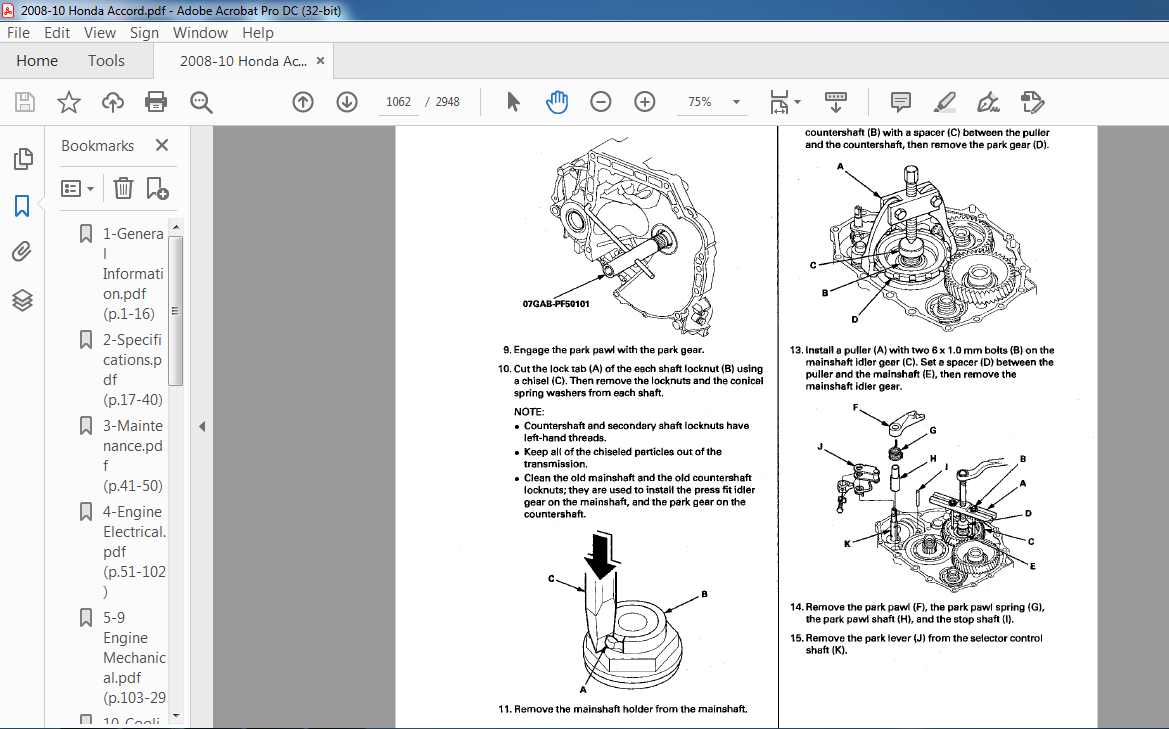
Task: Open the Sign document pen tool
Action: [989, 102]
